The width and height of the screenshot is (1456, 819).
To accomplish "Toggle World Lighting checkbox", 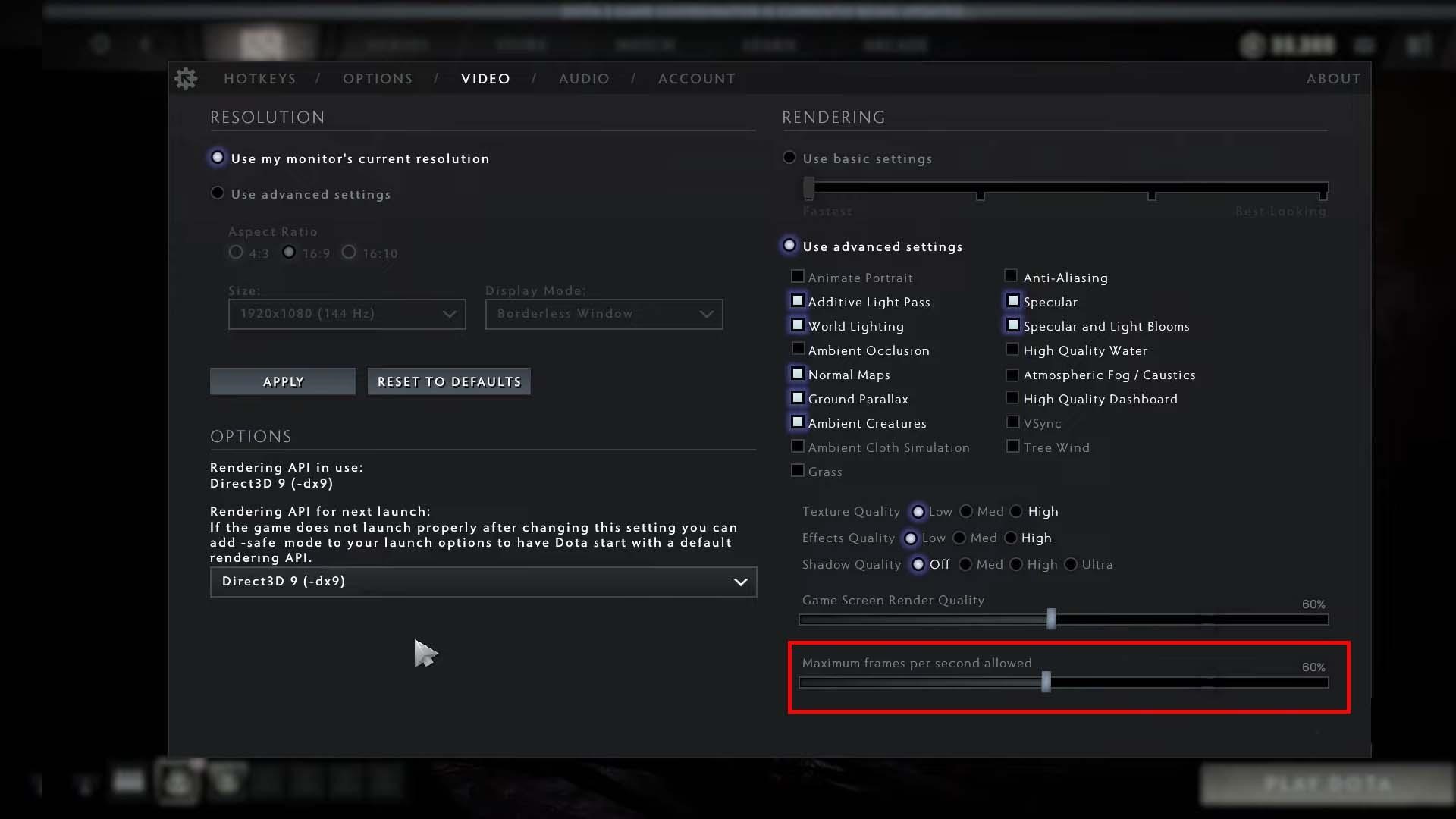I will pyautogui.click(x=798, y=325).
